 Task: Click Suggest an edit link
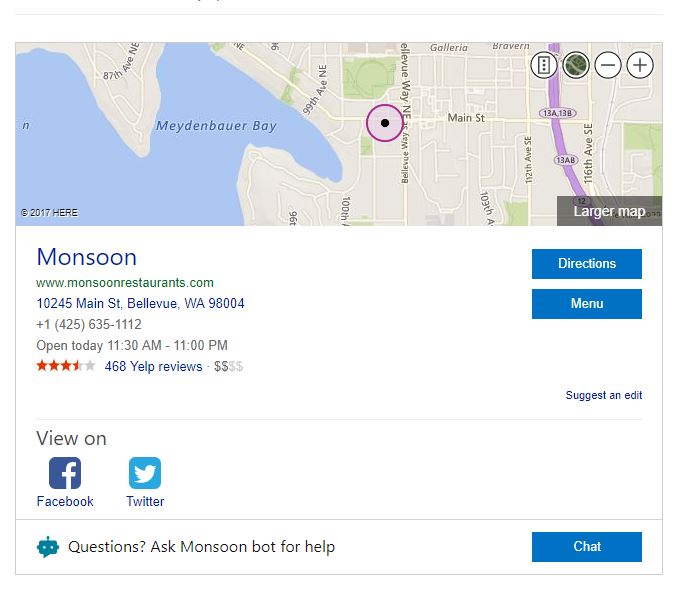[604, 395]
